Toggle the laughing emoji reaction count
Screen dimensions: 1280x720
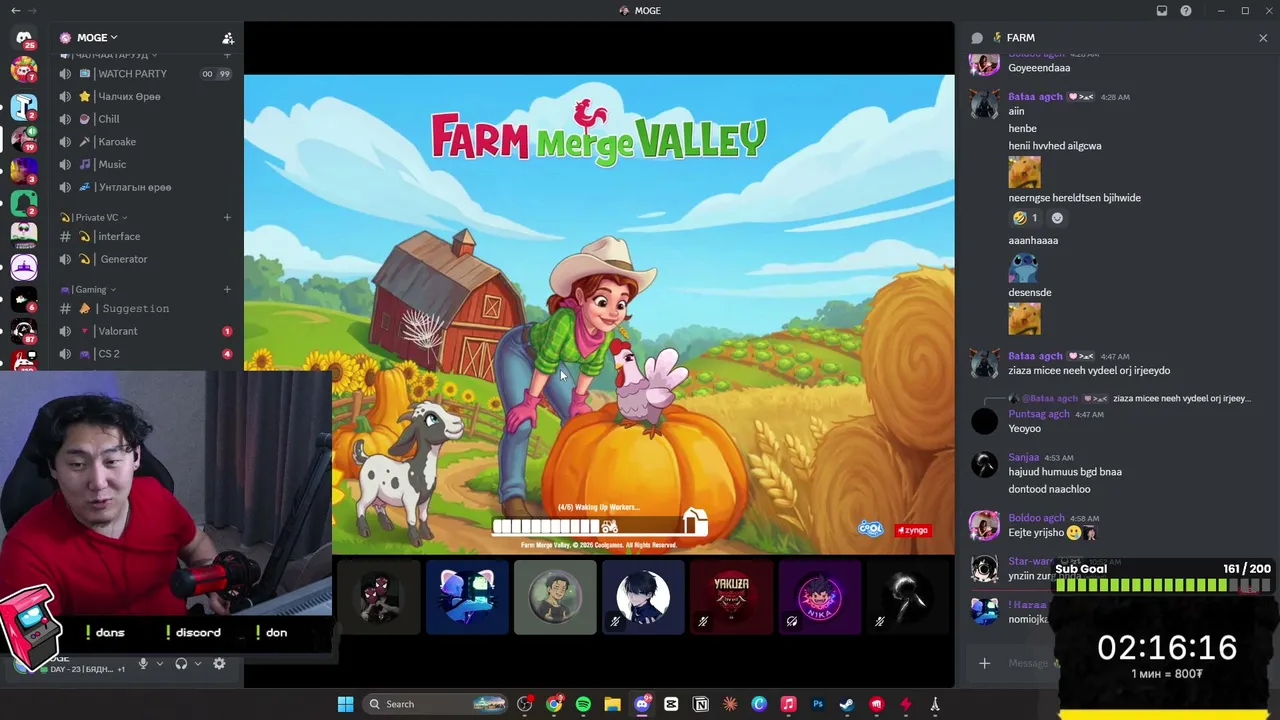(x=1025, y=218)
